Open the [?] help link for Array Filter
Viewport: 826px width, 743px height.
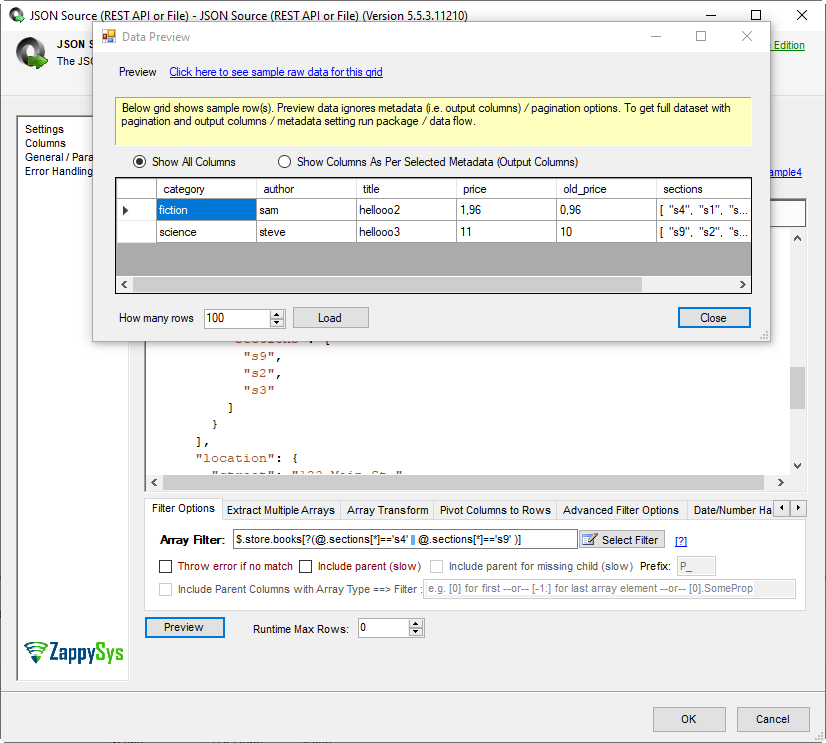(681, 541)
